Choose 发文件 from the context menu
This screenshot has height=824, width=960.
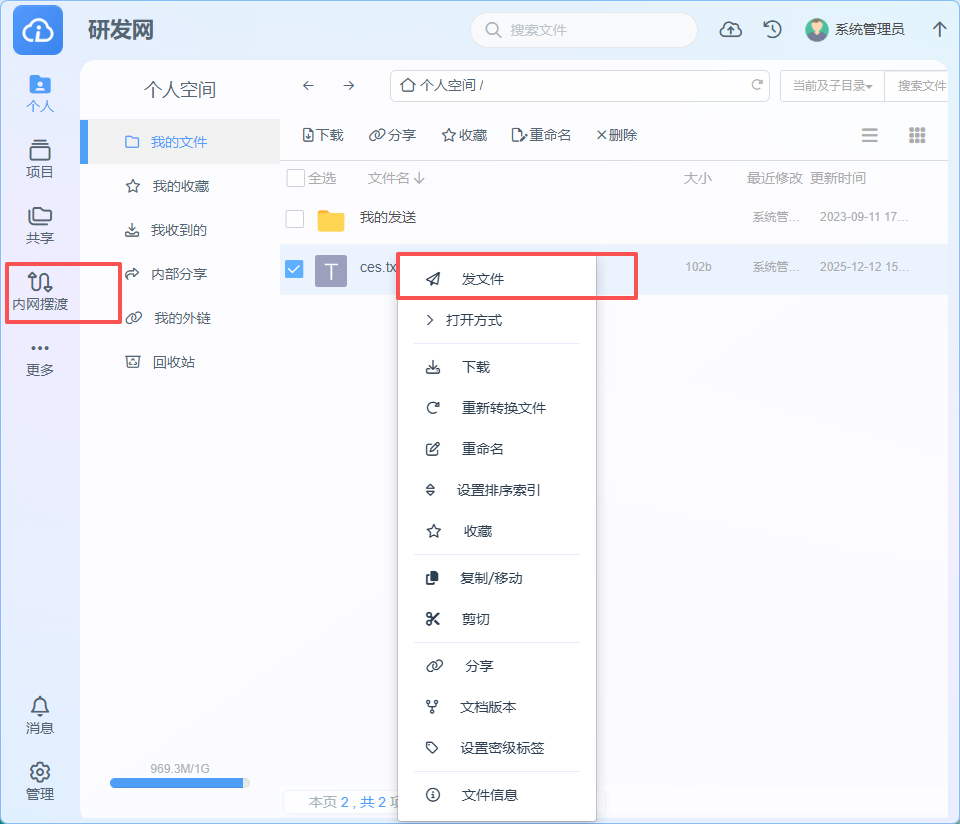tap(482, 279)
